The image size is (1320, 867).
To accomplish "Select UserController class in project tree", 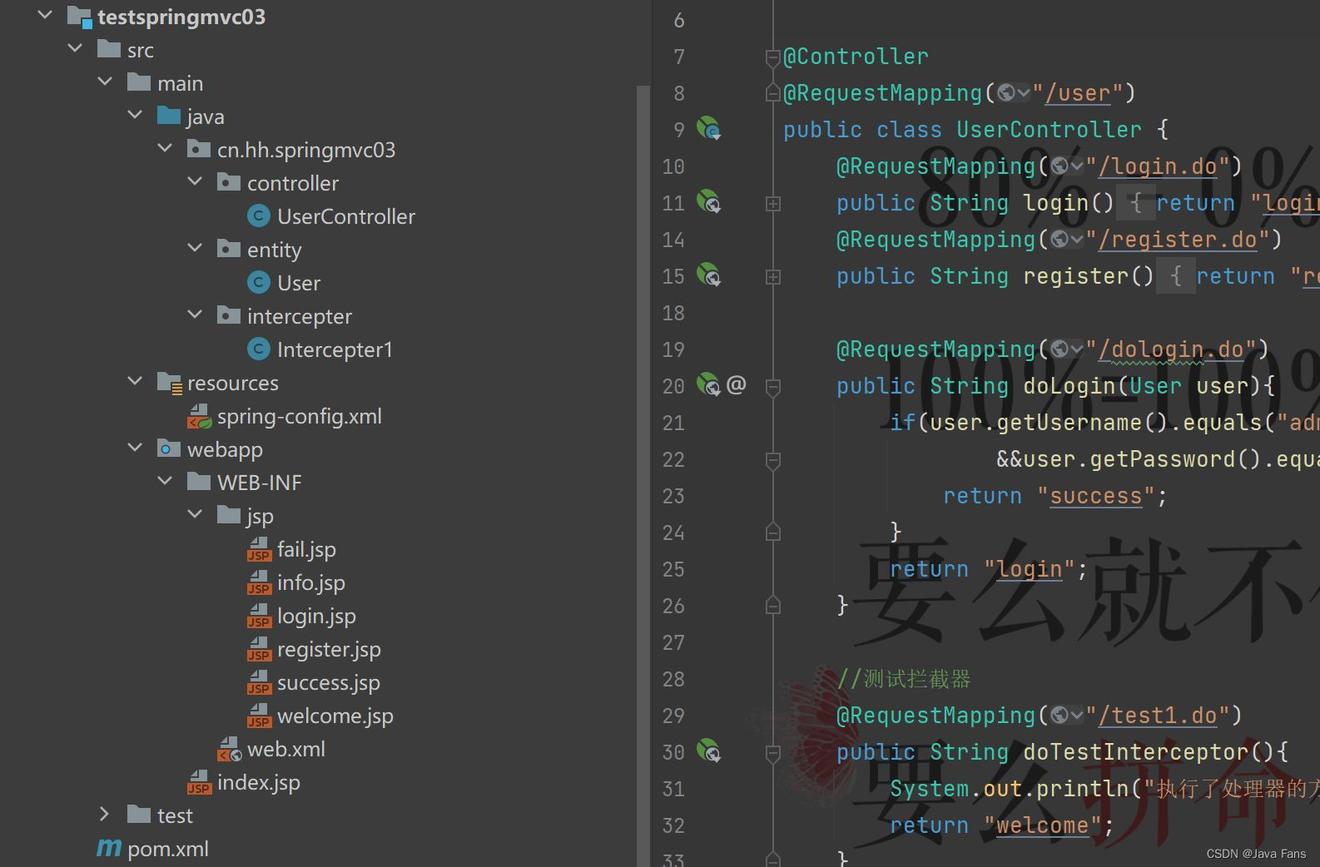I will 345,216.
